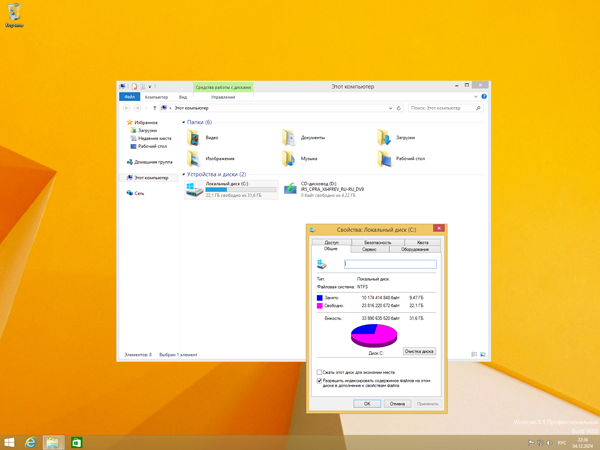Close the disk properties dialog
The height and width of the screenshot is (450, 600).
click(439, 228)
